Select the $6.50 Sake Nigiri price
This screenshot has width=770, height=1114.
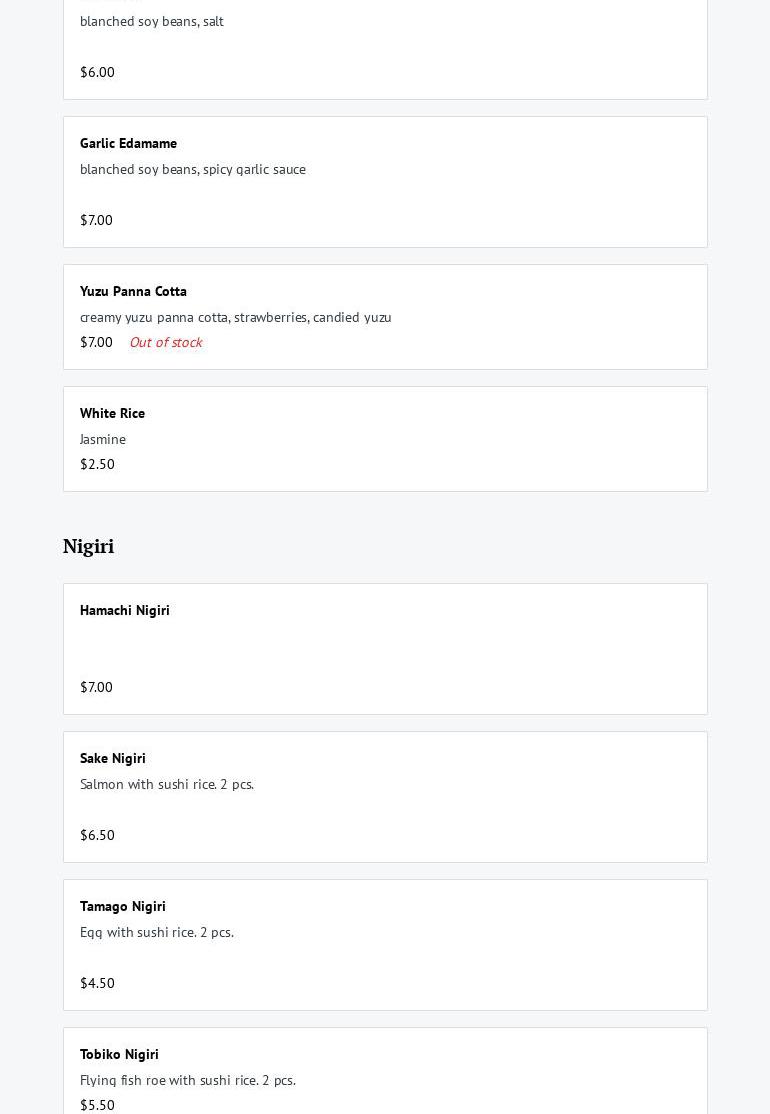click(97, 835)
